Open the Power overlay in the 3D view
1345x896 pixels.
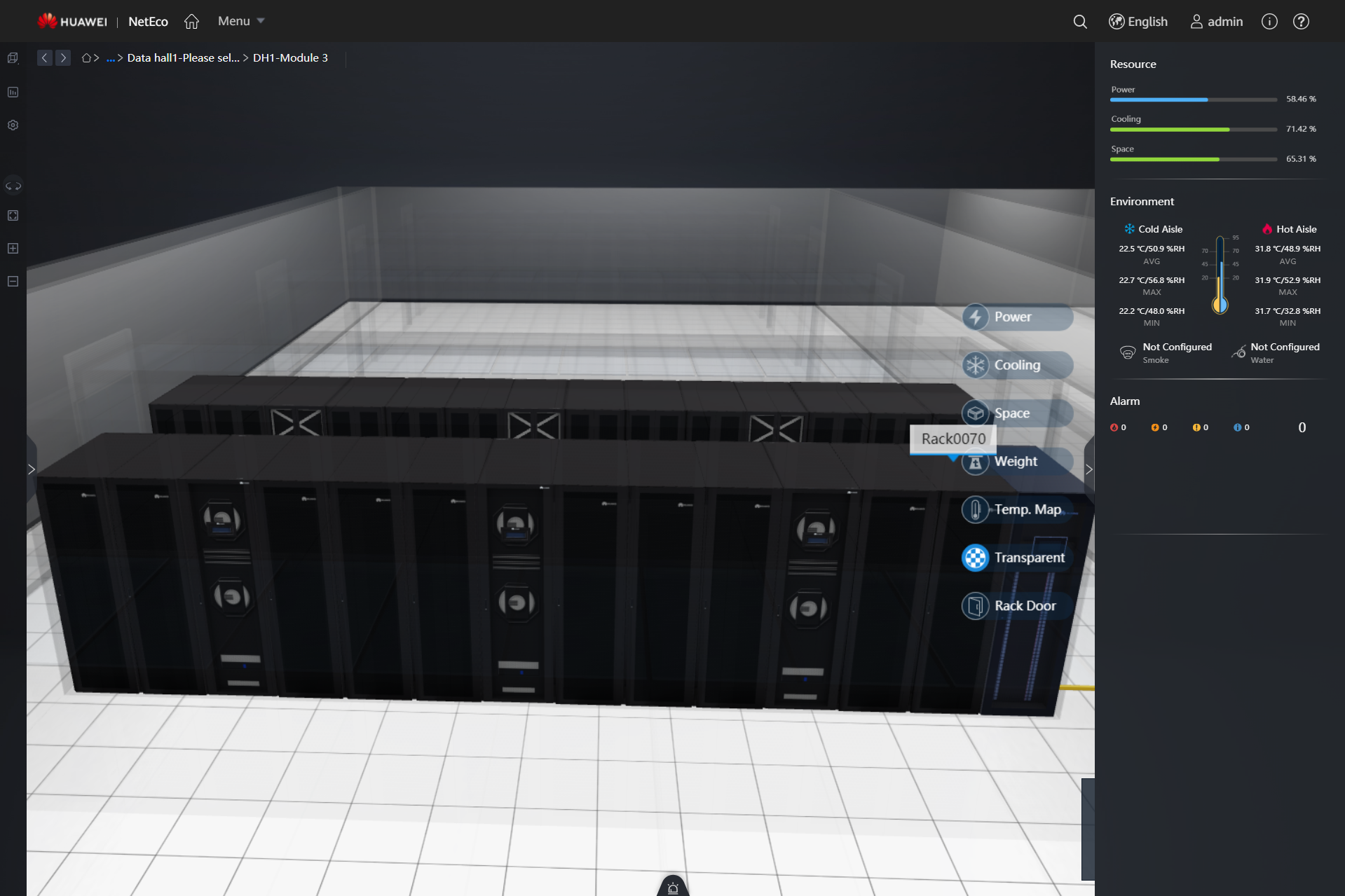1016,317
